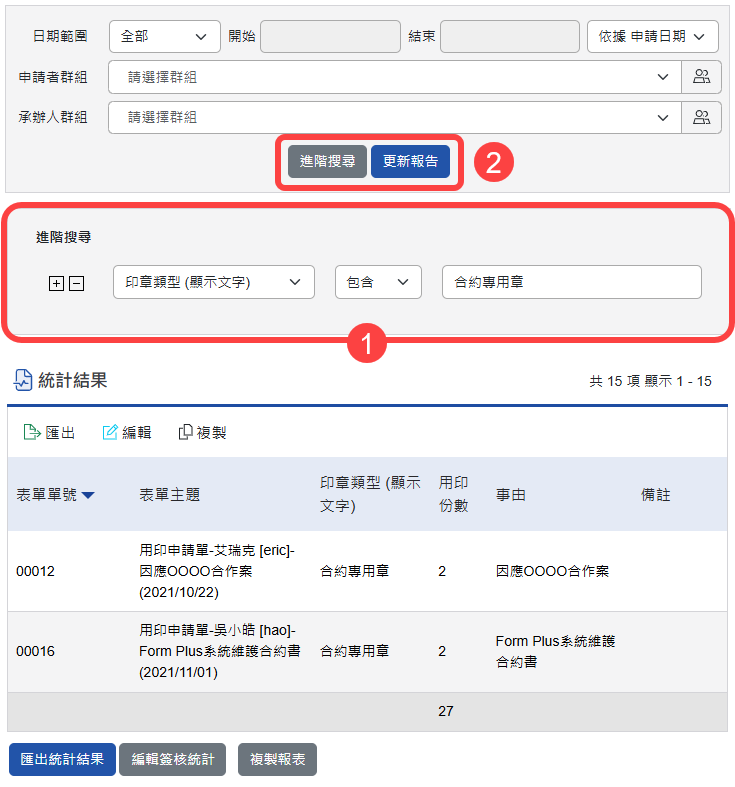
Task: Click 合約專用章 seal type in row 00016
Action: [354, 651]
